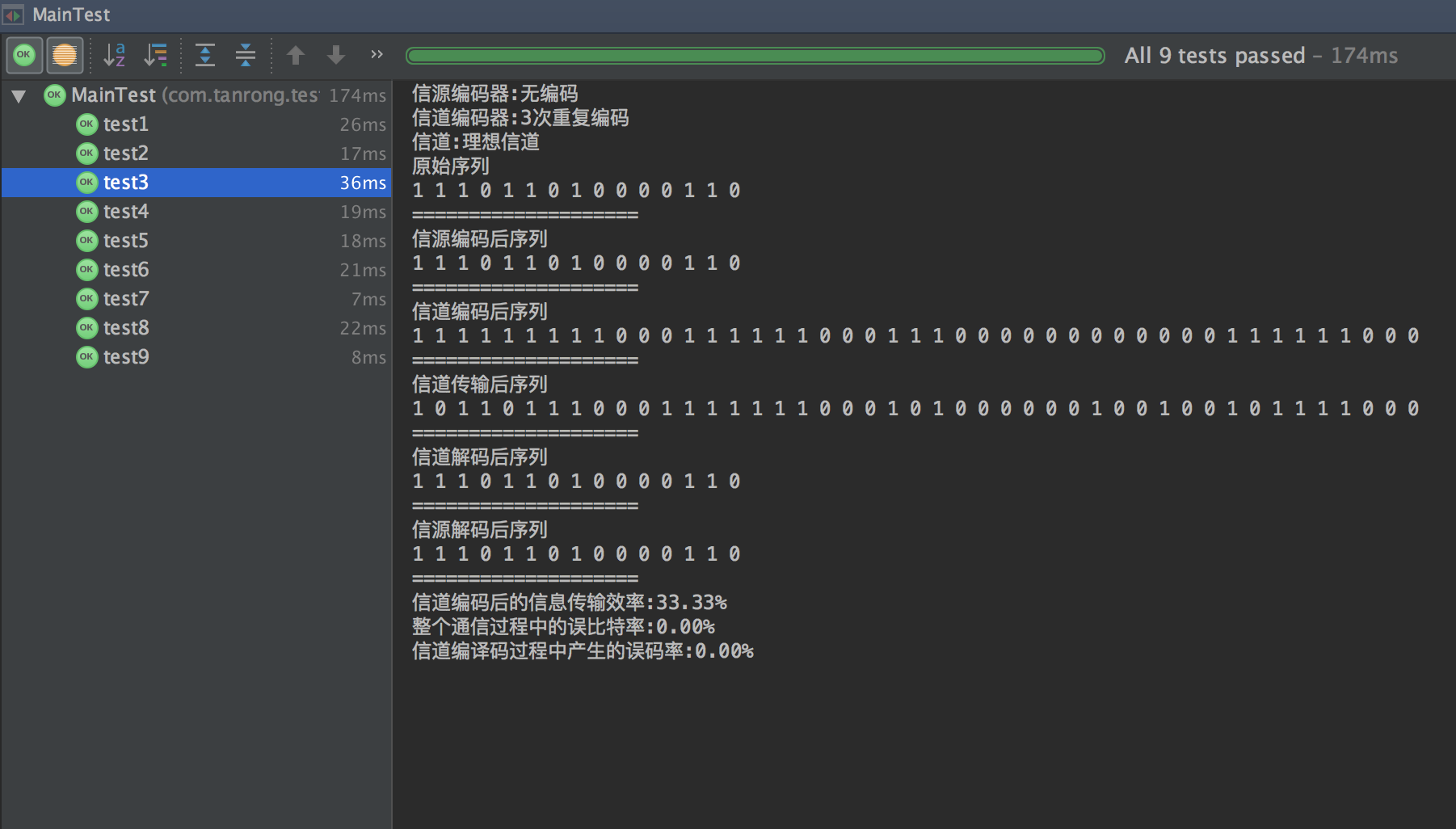Click the '信源编码器:无编码' console line
The height and width of the screenshot is (829, 1456).
point(494,94)
